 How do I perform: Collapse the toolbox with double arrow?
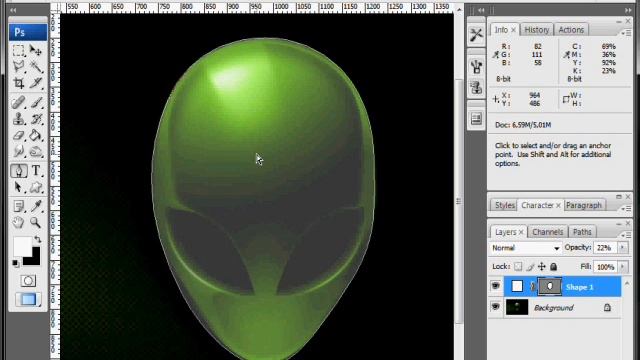pos(13,10)
